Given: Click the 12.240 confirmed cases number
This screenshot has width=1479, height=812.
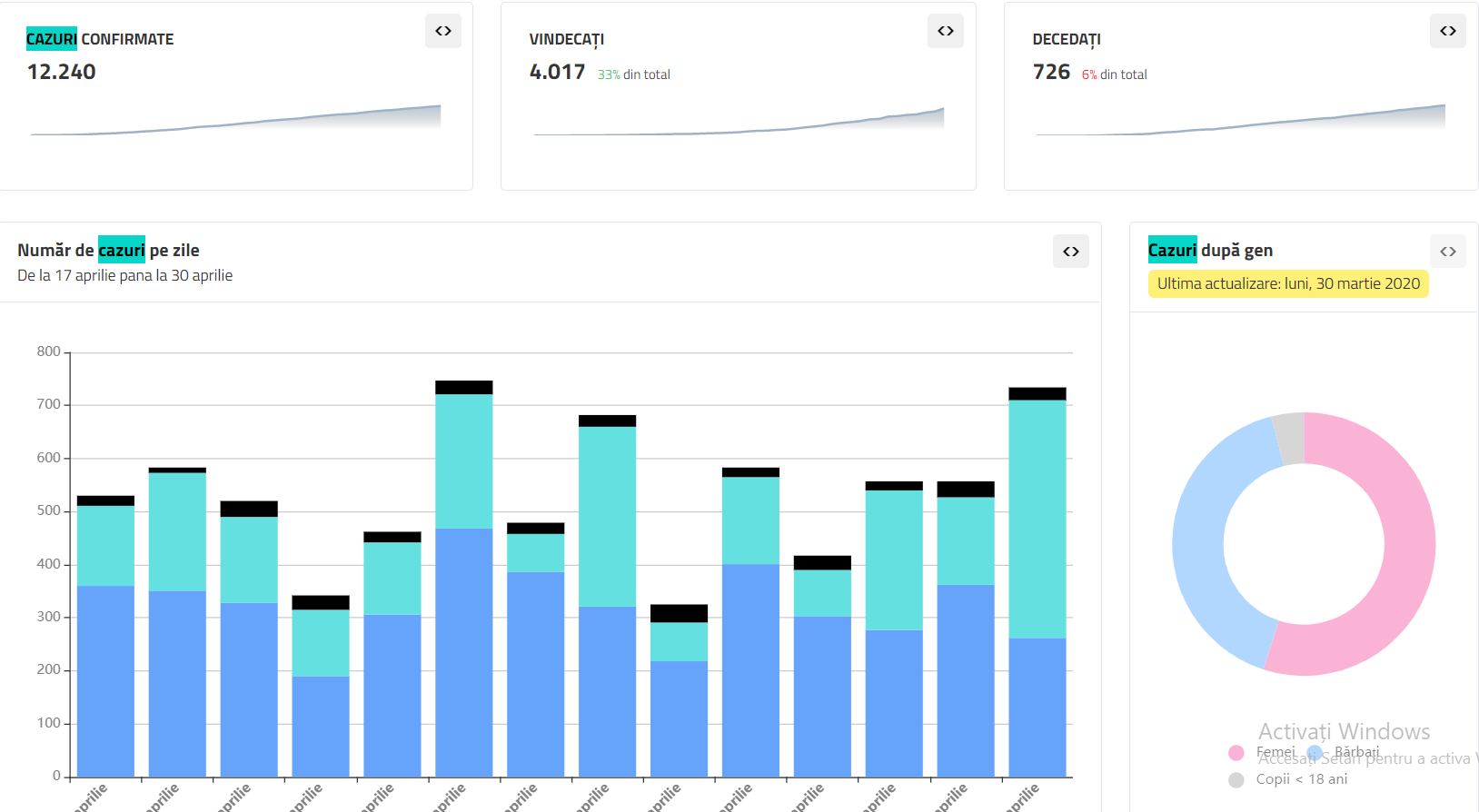Looking at the screenshot, I should tap(62, 72).
